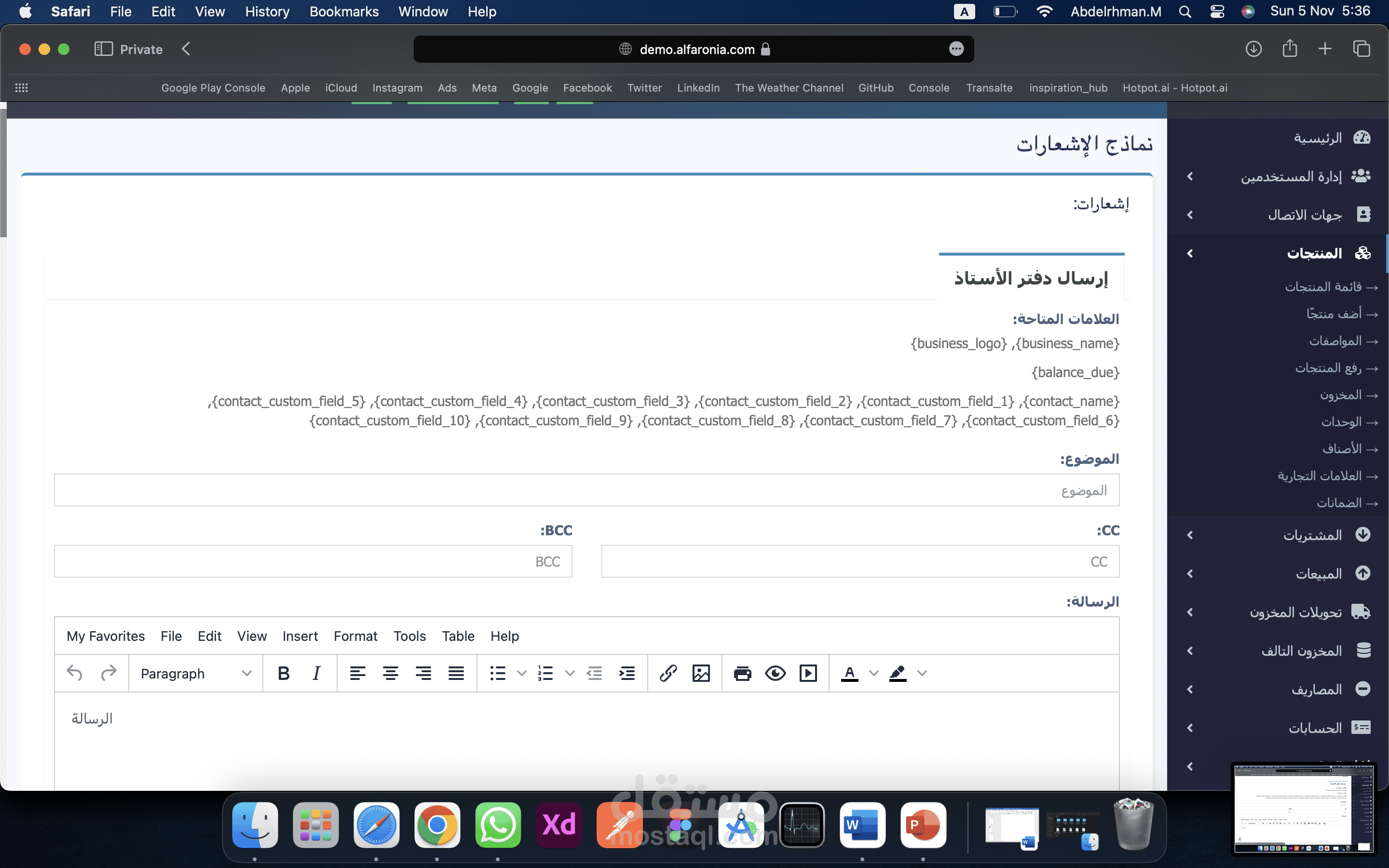1389x868 pixels.
Task: Open the Safari Bookmarks menu
Action: [344, 12]
